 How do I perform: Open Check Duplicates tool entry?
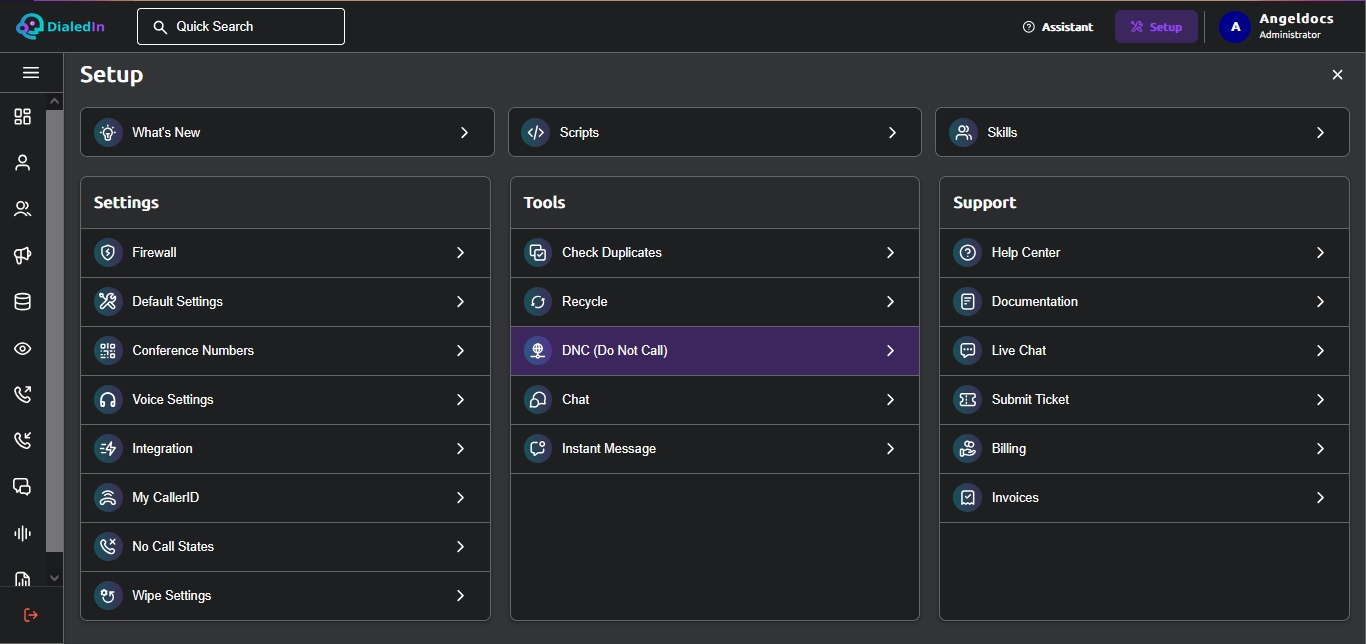[715, 253]
